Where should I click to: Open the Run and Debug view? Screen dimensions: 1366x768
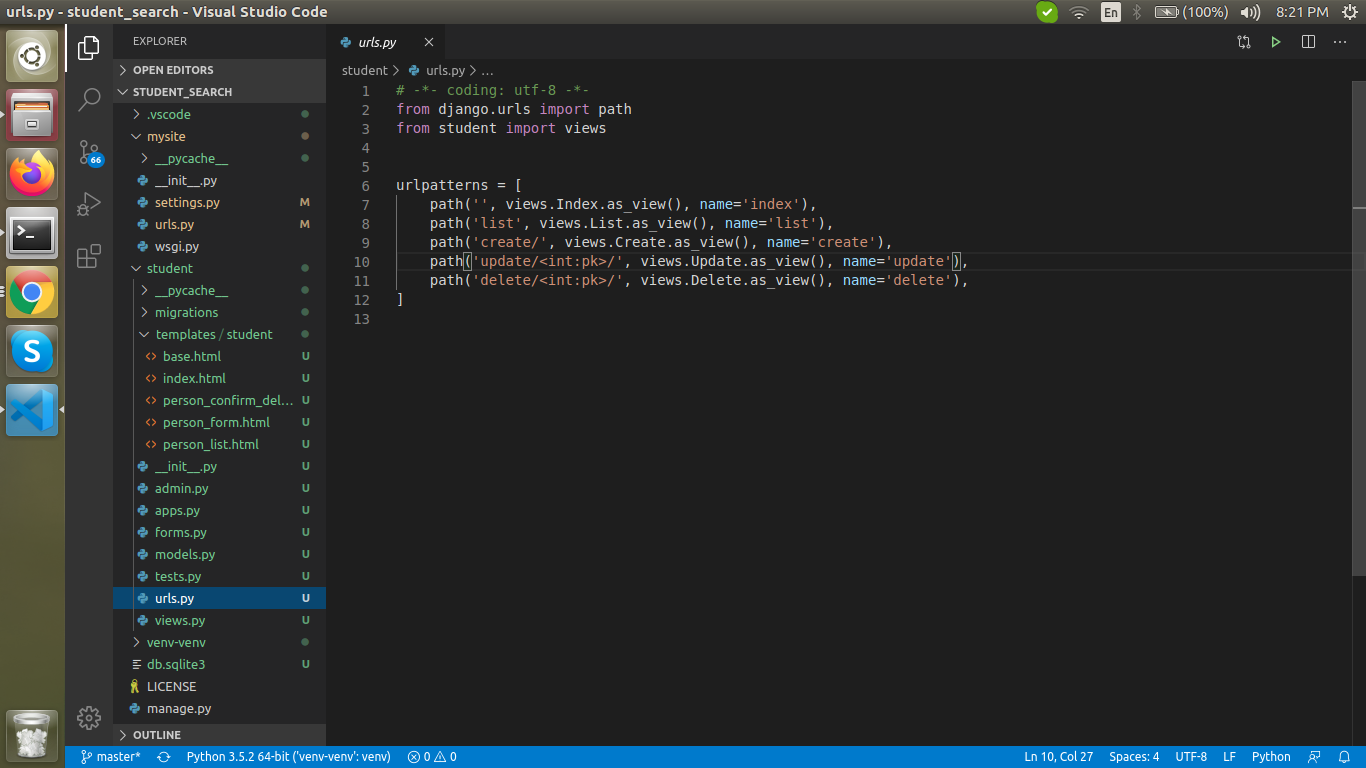tap(89, 204)
